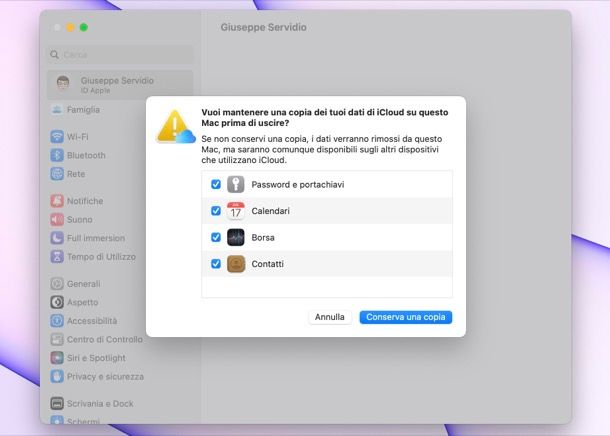Screen dimensions: 610x436
Task: Click the Borsa stocks icon
Action: 236,237
